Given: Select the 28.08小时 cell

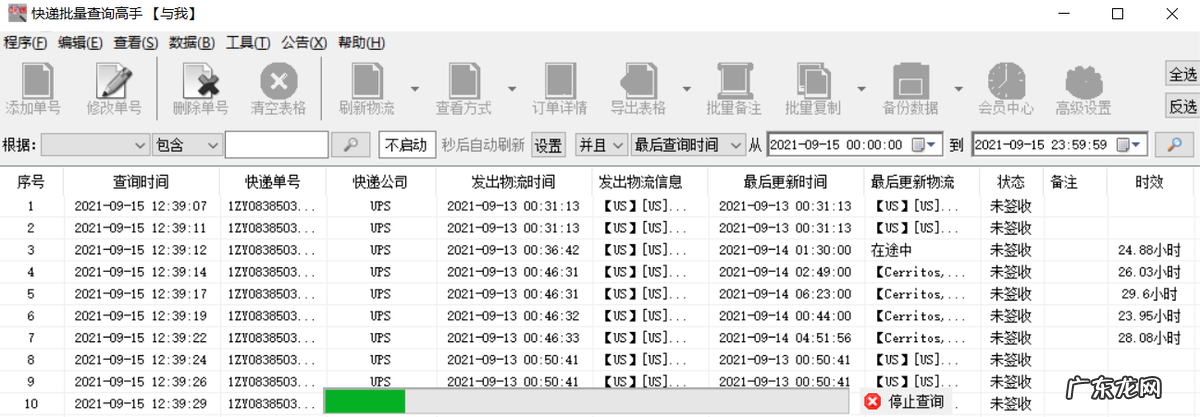Looking at the screenshot, I should pos(1149,338).
